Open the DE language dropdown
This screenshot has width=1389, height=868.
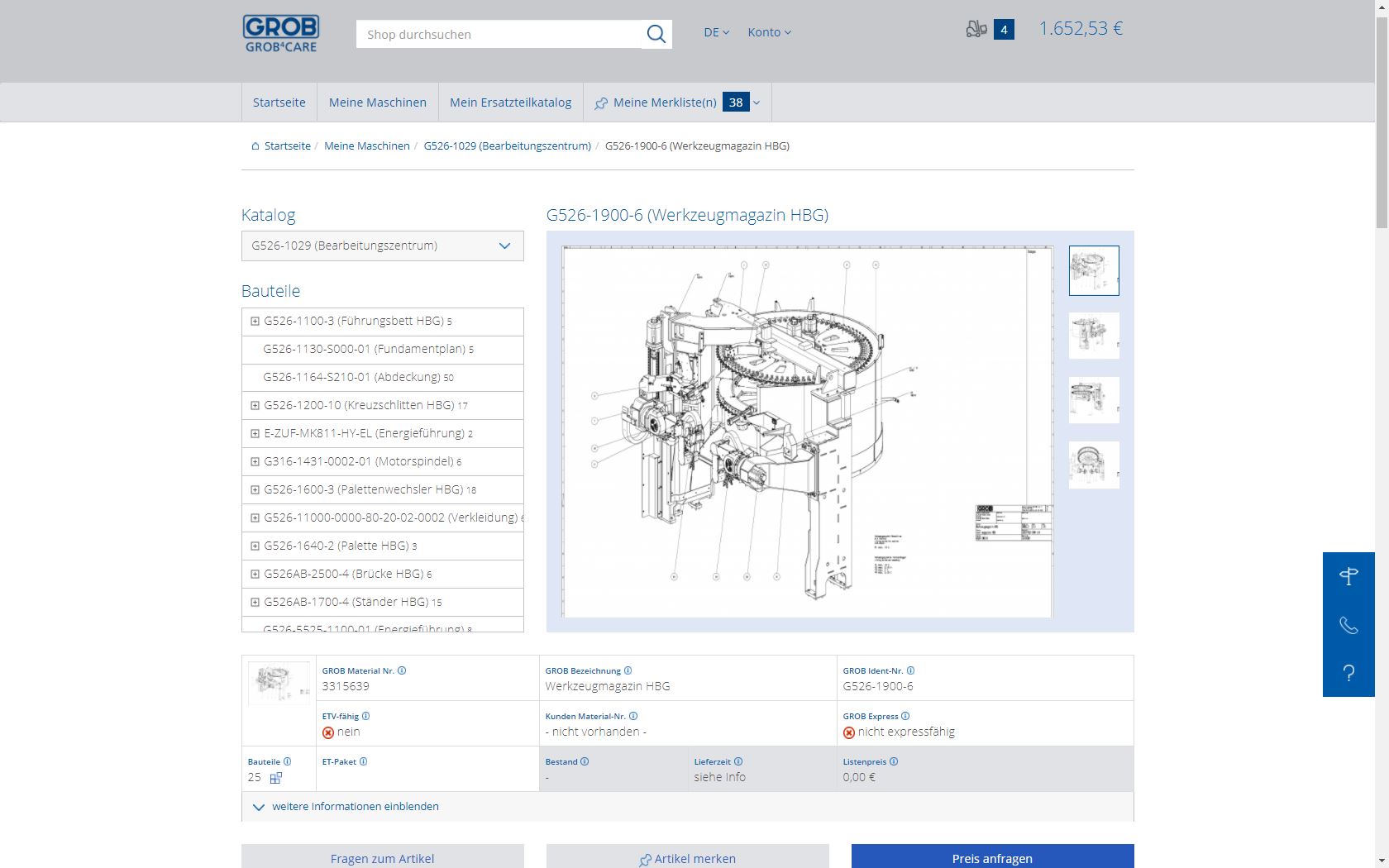[716, 33]
